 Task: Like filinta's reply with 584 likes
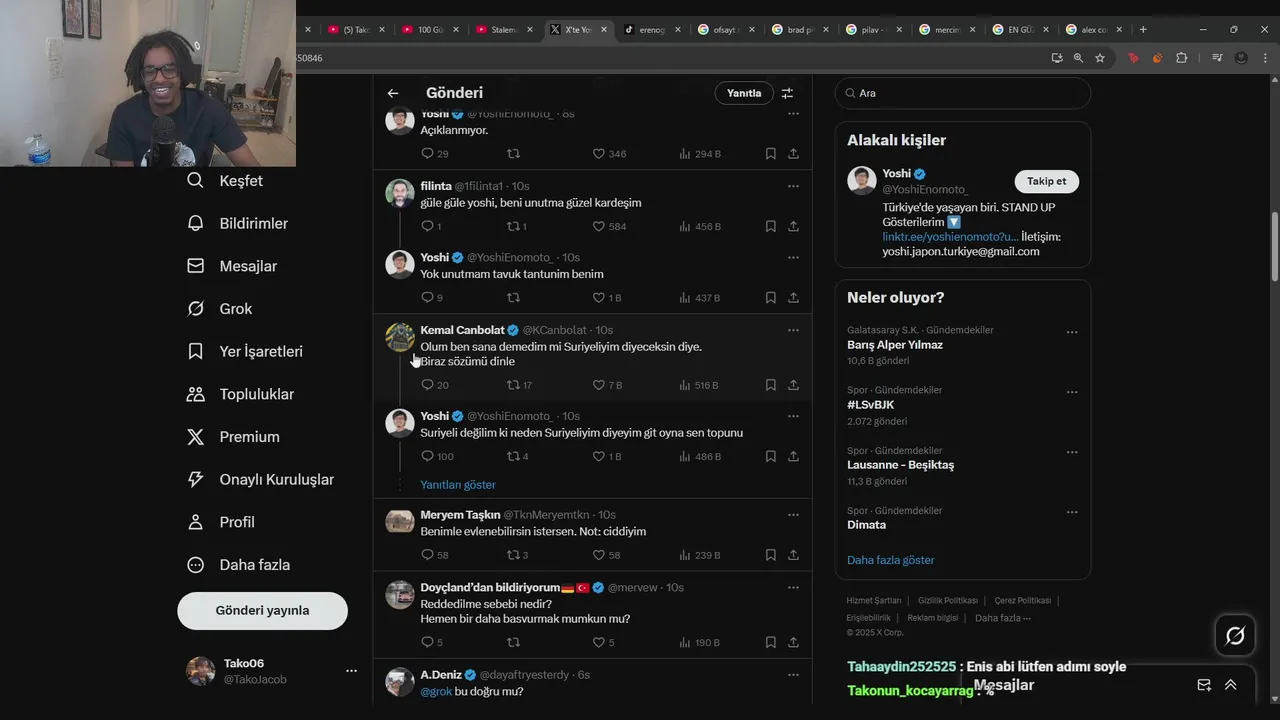pyautogui.click(x=610, y=226)
